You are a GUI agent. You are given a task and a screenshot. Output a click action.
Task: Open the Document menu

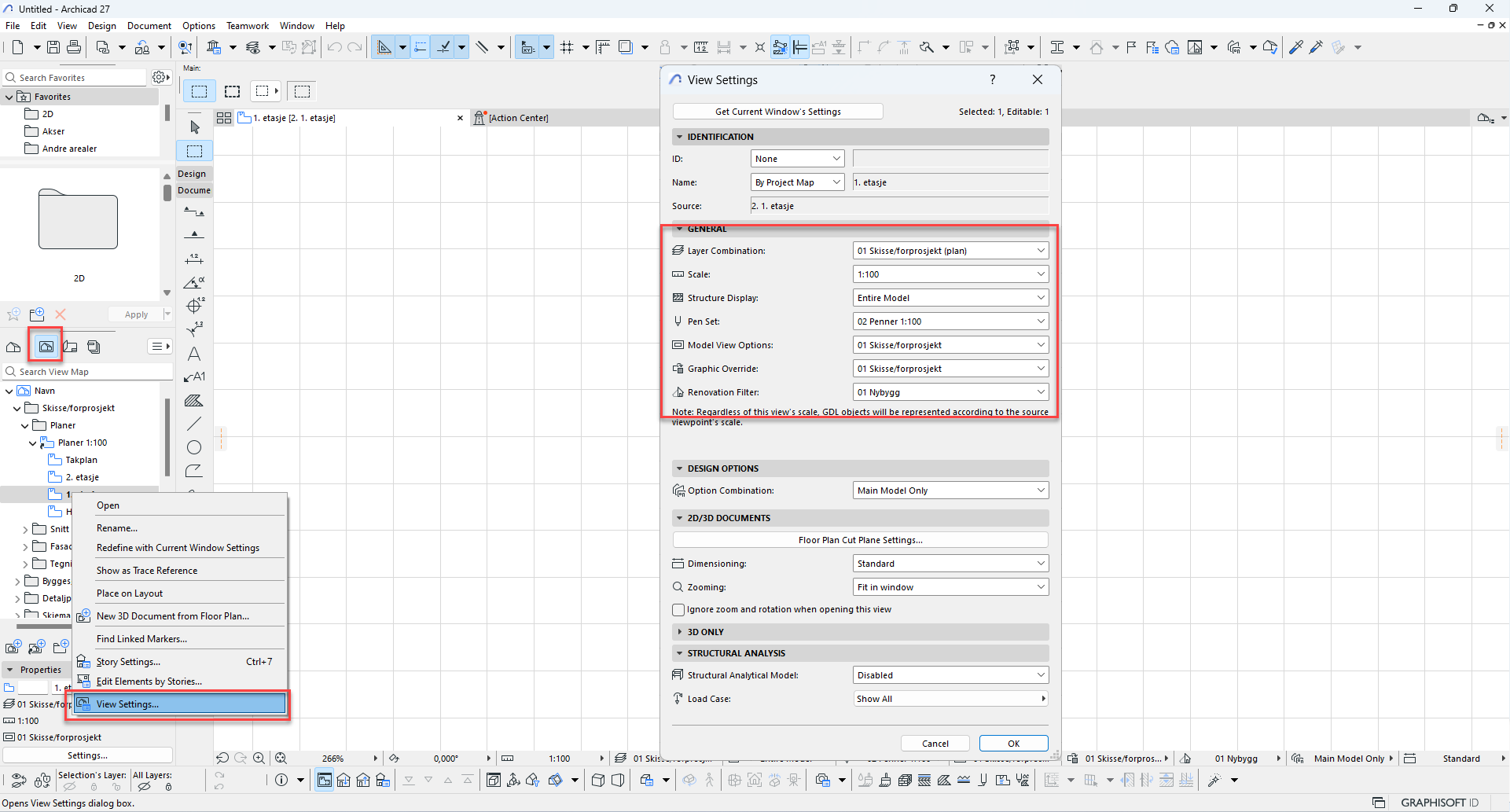tap(149, 26)
